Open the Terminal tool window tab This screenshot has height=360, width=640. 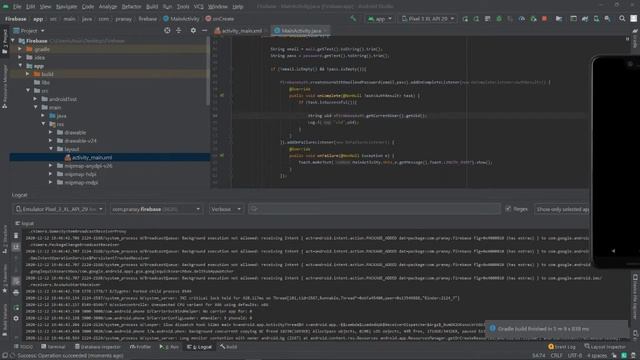pyautogui.click(x=53, y=347)
